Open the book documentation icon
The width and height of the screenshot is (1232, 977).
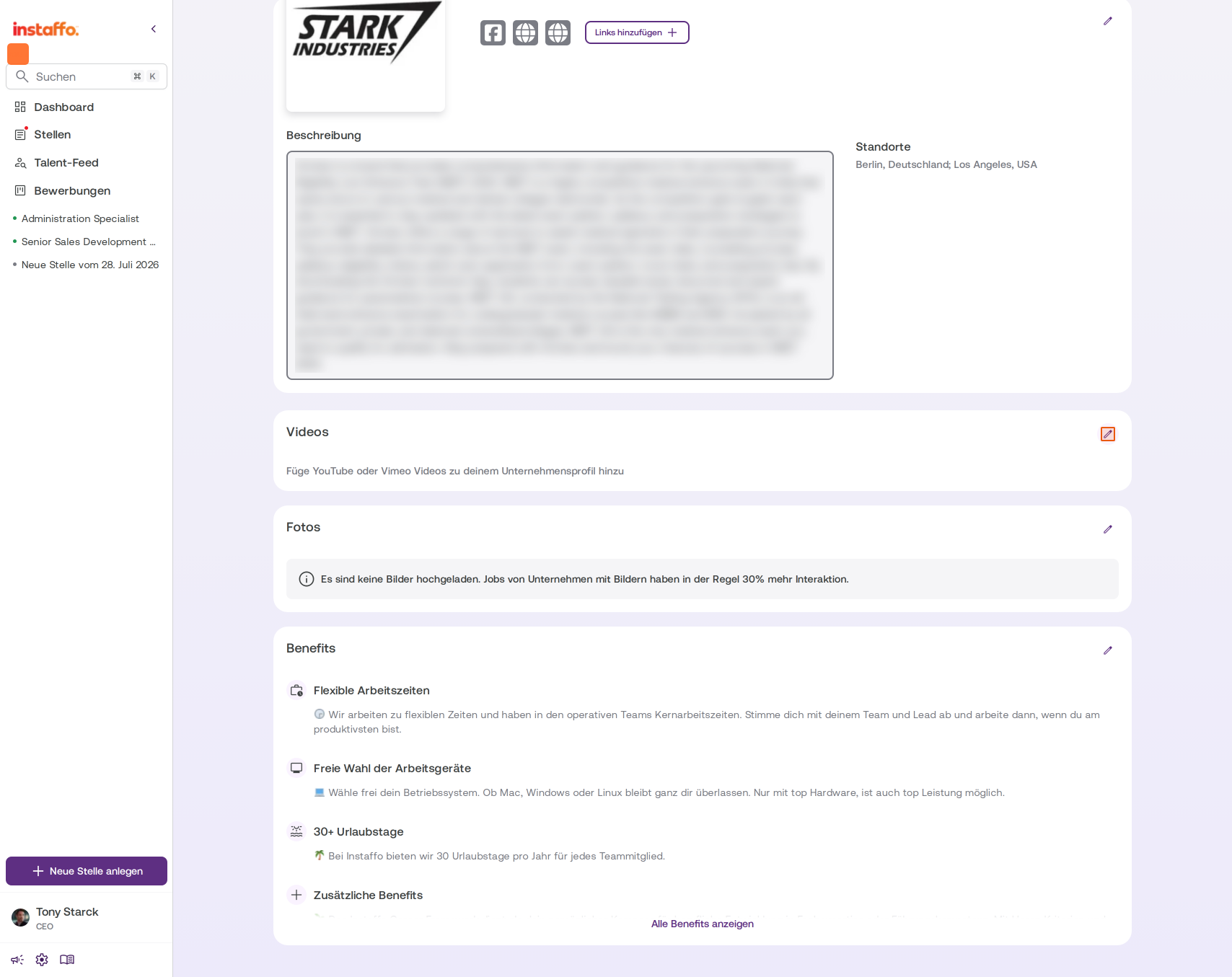click(67, 960)
